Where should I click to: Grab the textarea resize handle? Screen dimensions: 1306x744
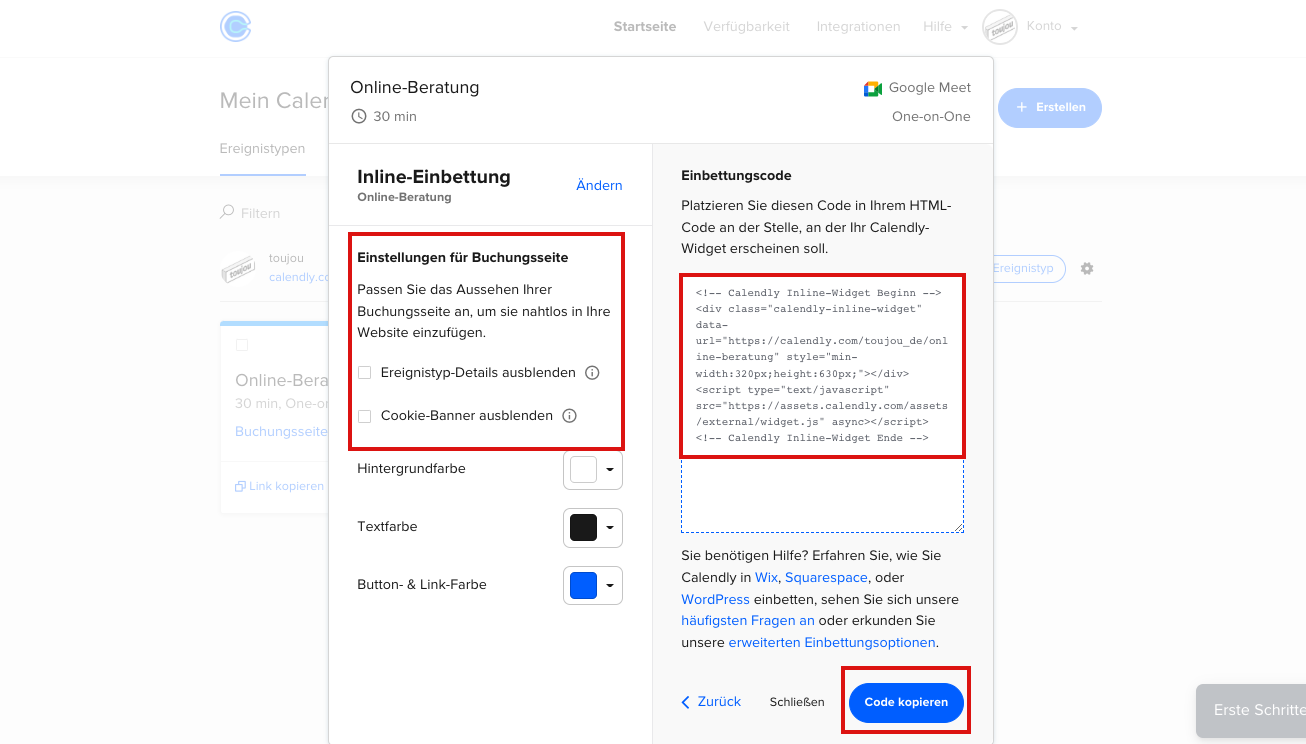click(x=958, y=527)
